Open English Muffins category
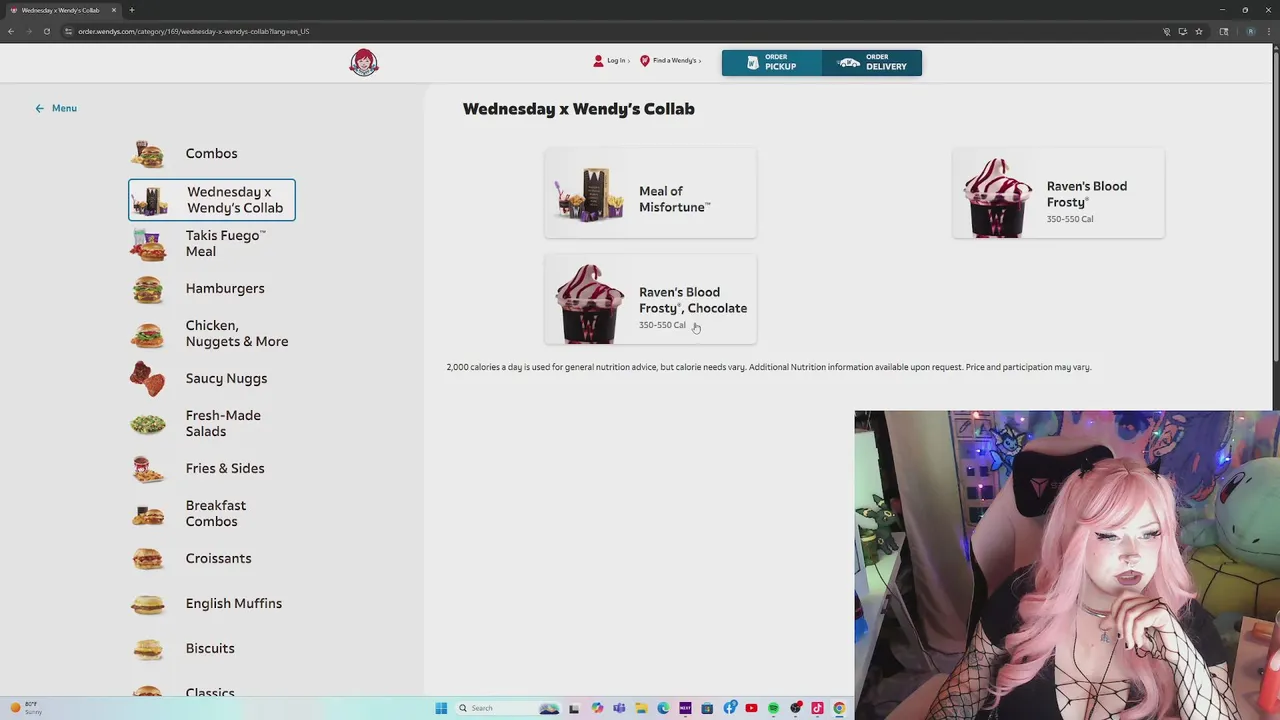Viewport: 1280px width, 720px height. 212,604
